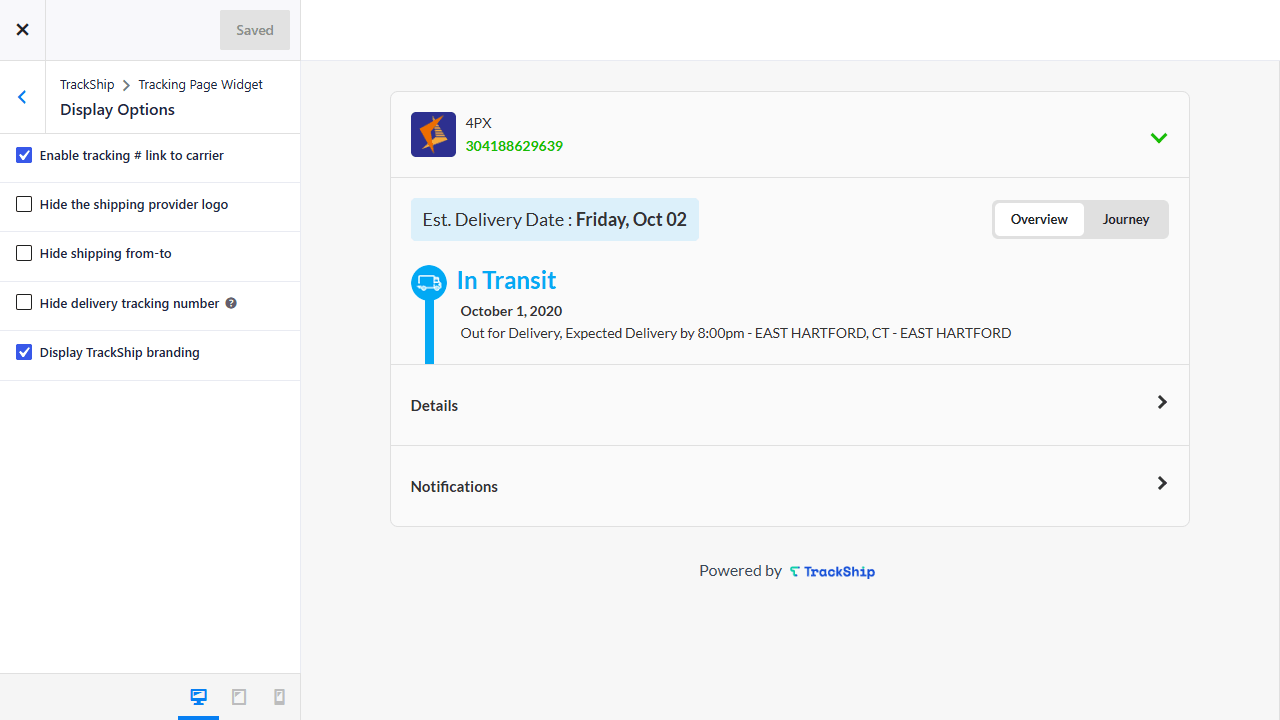This screenshot has height=720, width=1280.
Task: Close the customizer with the X icon
Action: tap(22, 30)
